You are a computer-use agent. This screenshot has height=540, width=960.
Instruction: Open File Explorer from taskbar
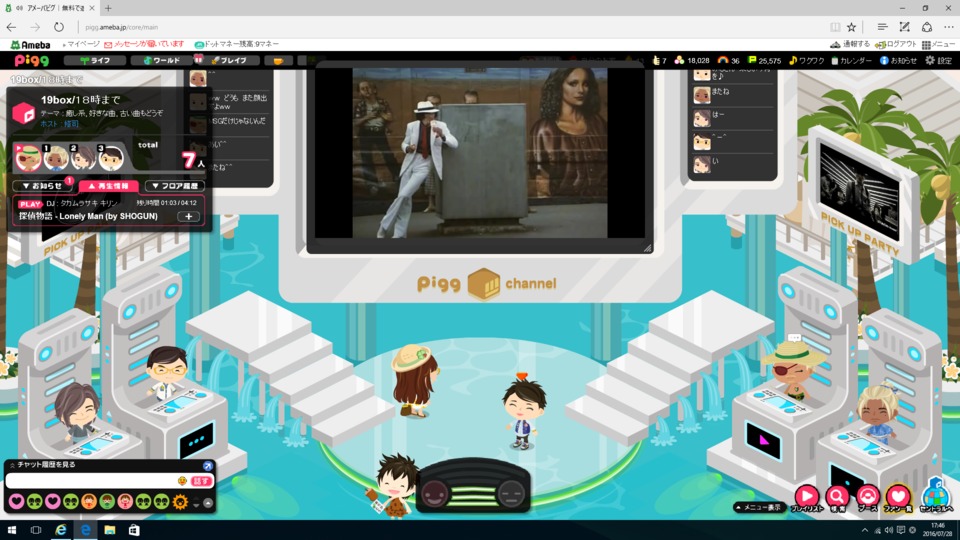pos(110,530)
